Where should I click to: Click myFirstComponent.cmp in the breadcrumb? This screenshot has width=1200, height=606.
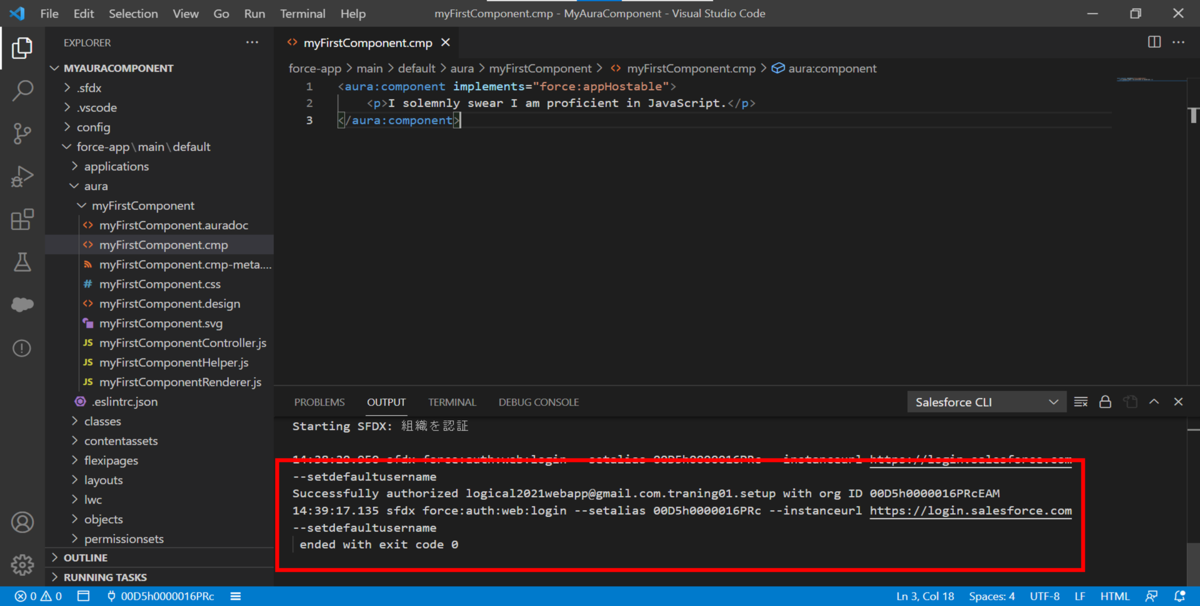tap(691, 68)
